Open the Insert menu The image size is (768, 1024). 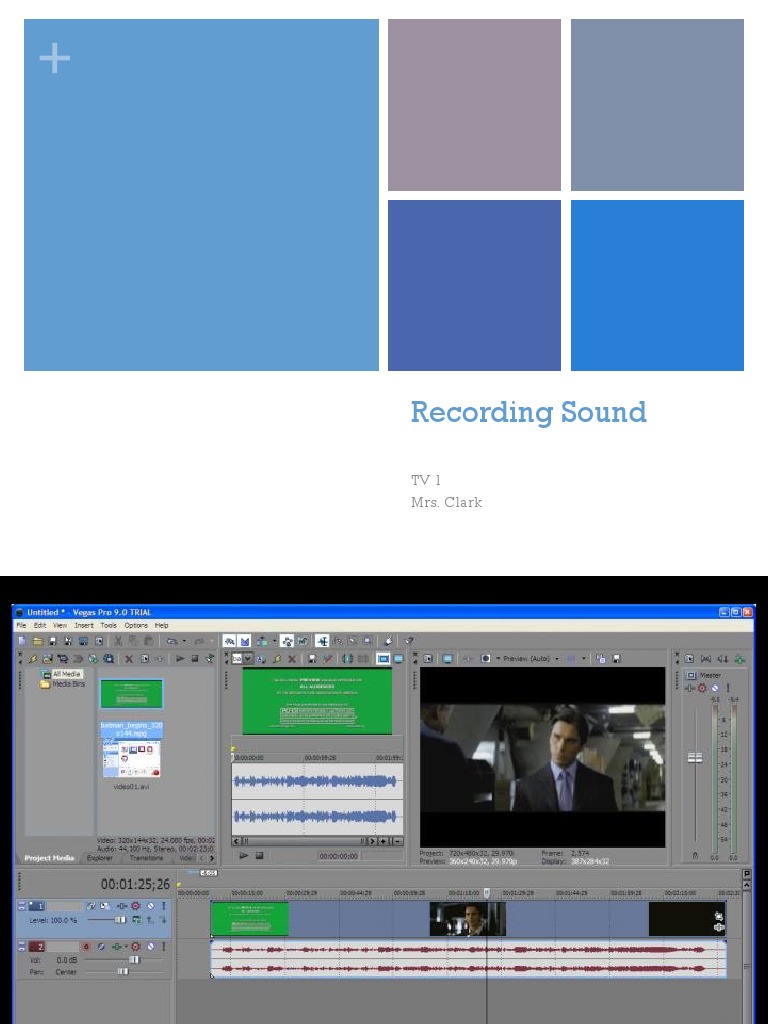coord(84,625)
